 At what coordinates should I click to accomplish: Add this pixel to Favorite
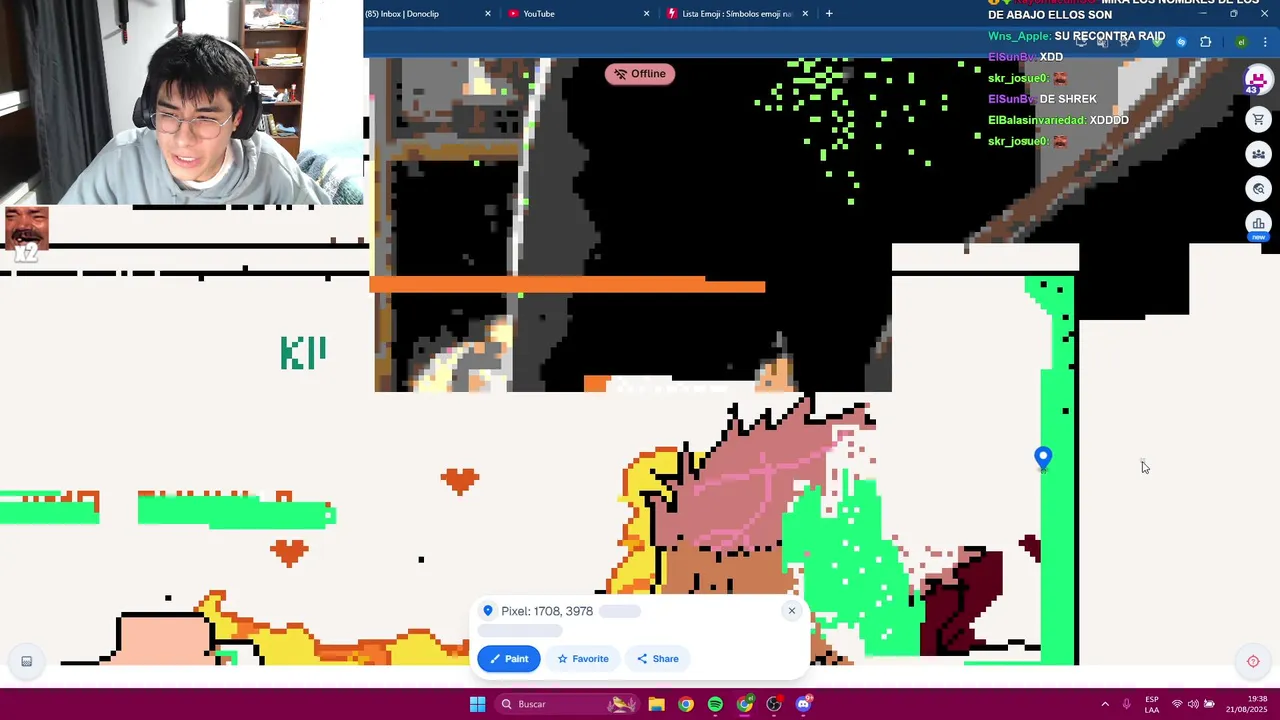[x=582, y=659]
